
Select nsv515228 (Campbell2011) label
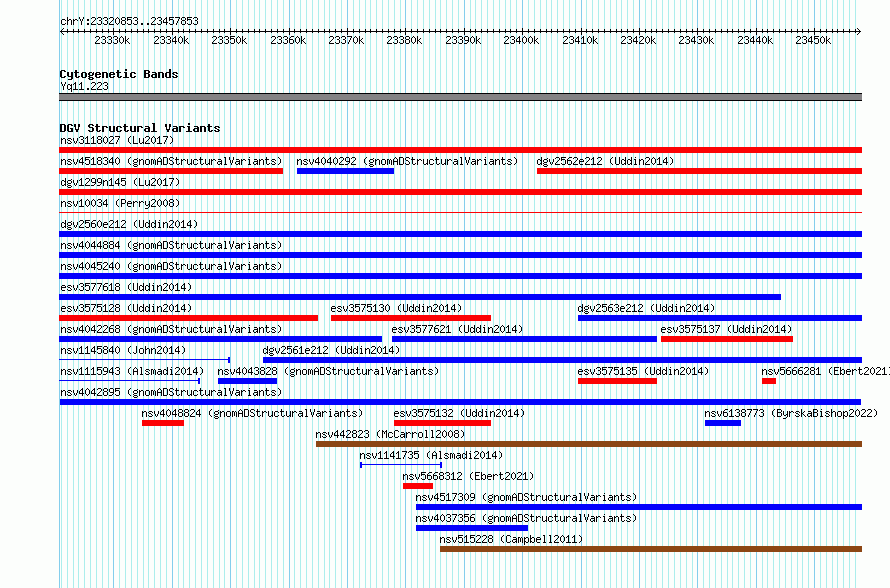point(511,539)
